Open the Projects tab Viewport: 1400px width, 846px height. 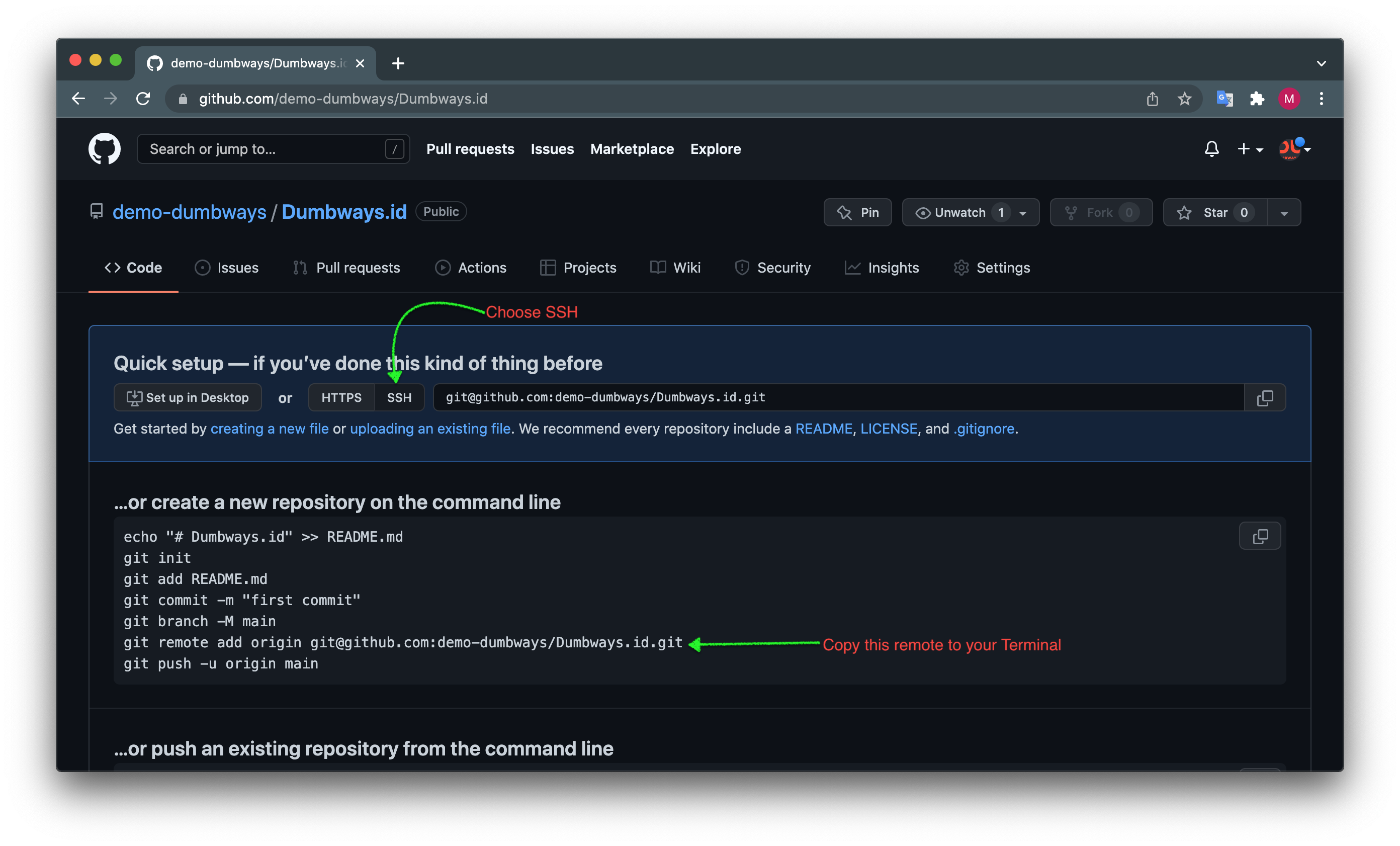[578, 268]
